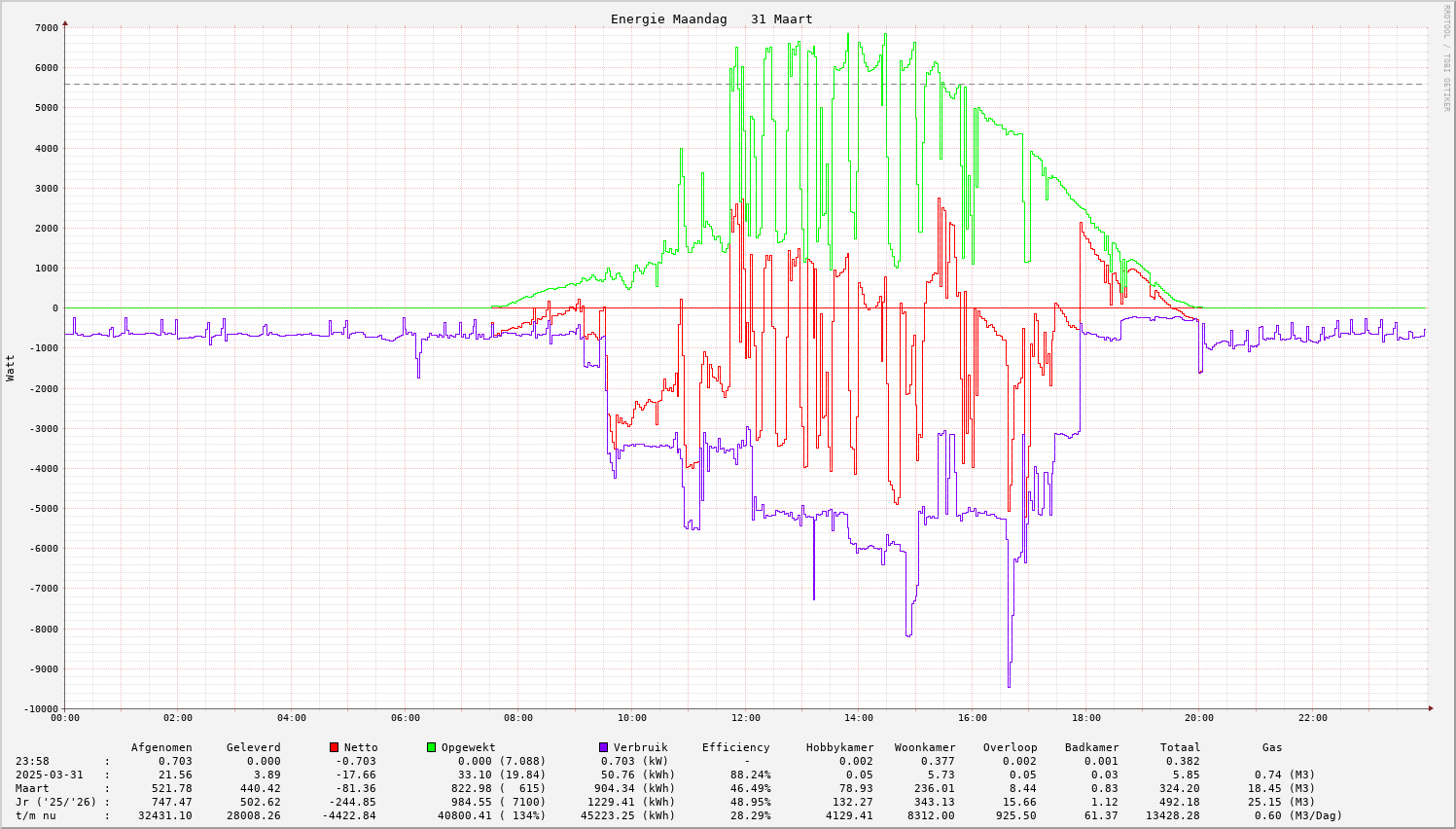This screenshot has width=1456, height=829.
Task: Click the Efficiency column header
Action: click(x=735, y=747)
